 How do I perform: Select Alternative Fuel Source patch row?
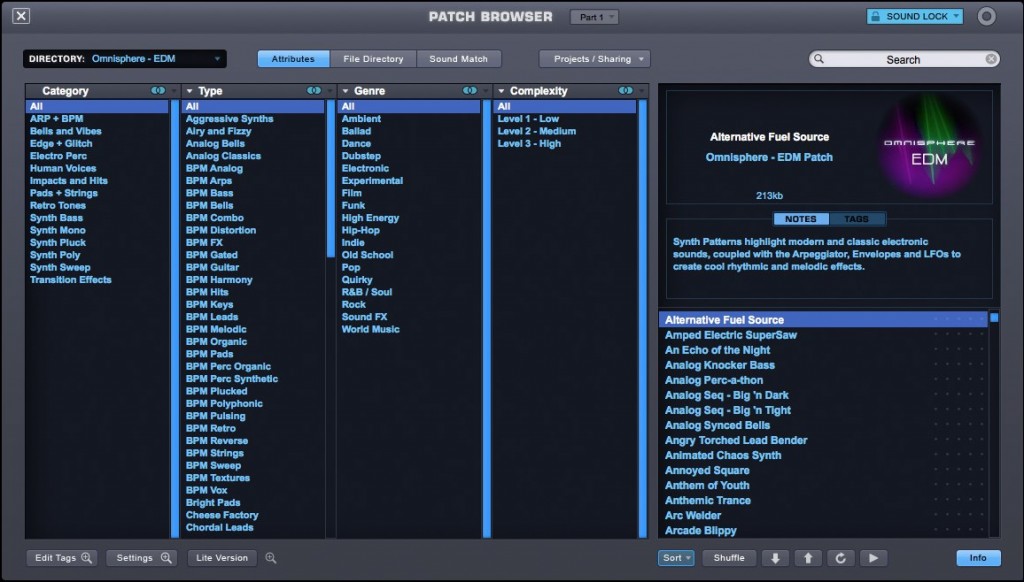point(823,319)
